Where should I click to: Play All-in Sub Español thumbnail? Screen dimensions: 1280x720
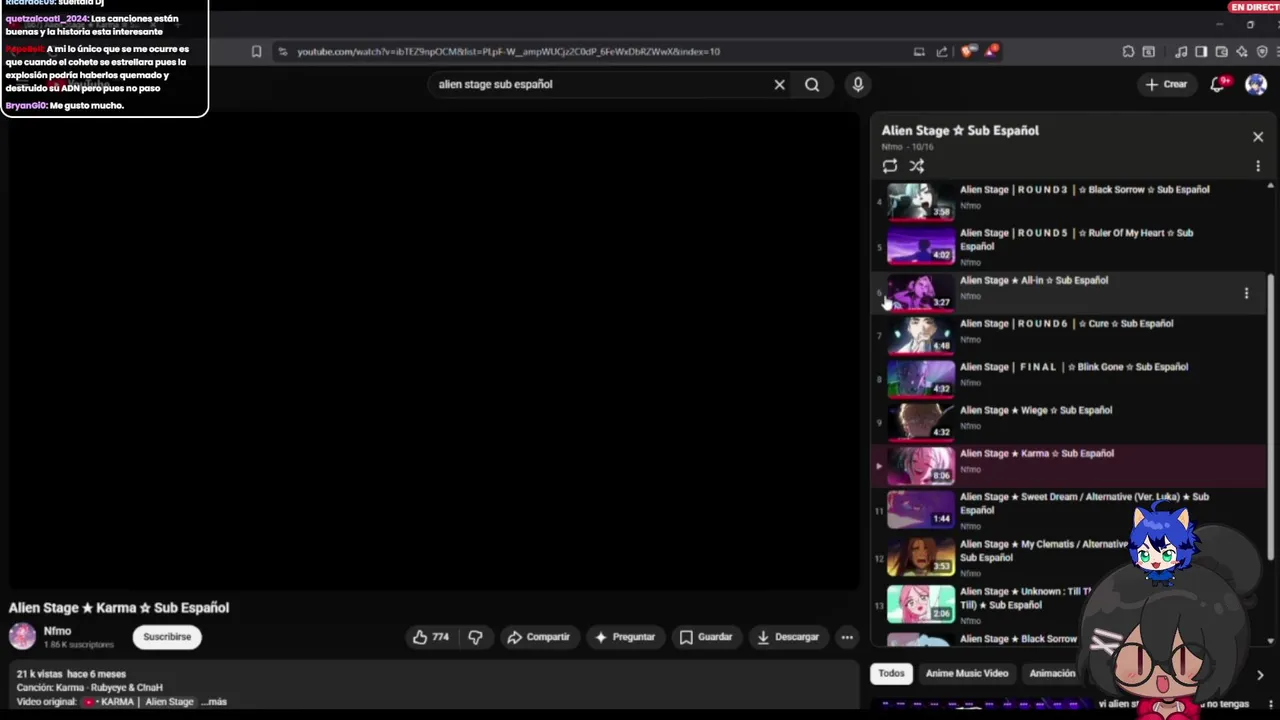tap(921, 293)
